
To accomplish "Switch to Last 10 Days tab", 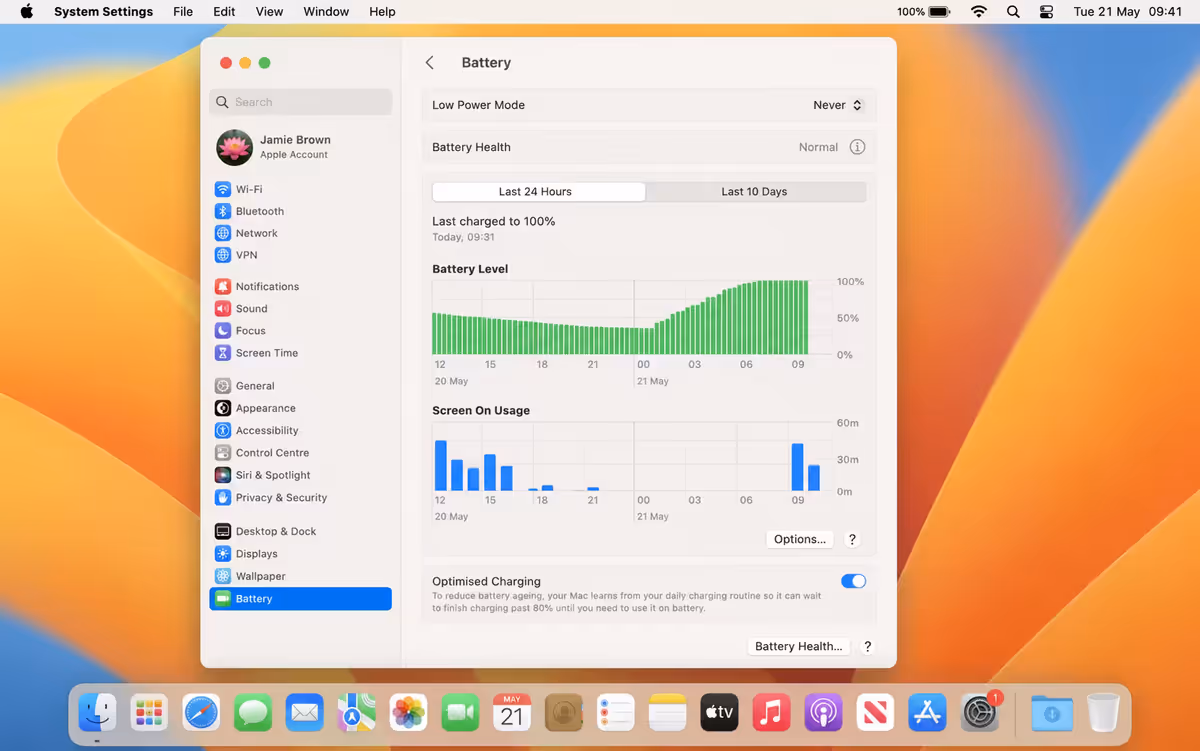I will click(755, 191).
